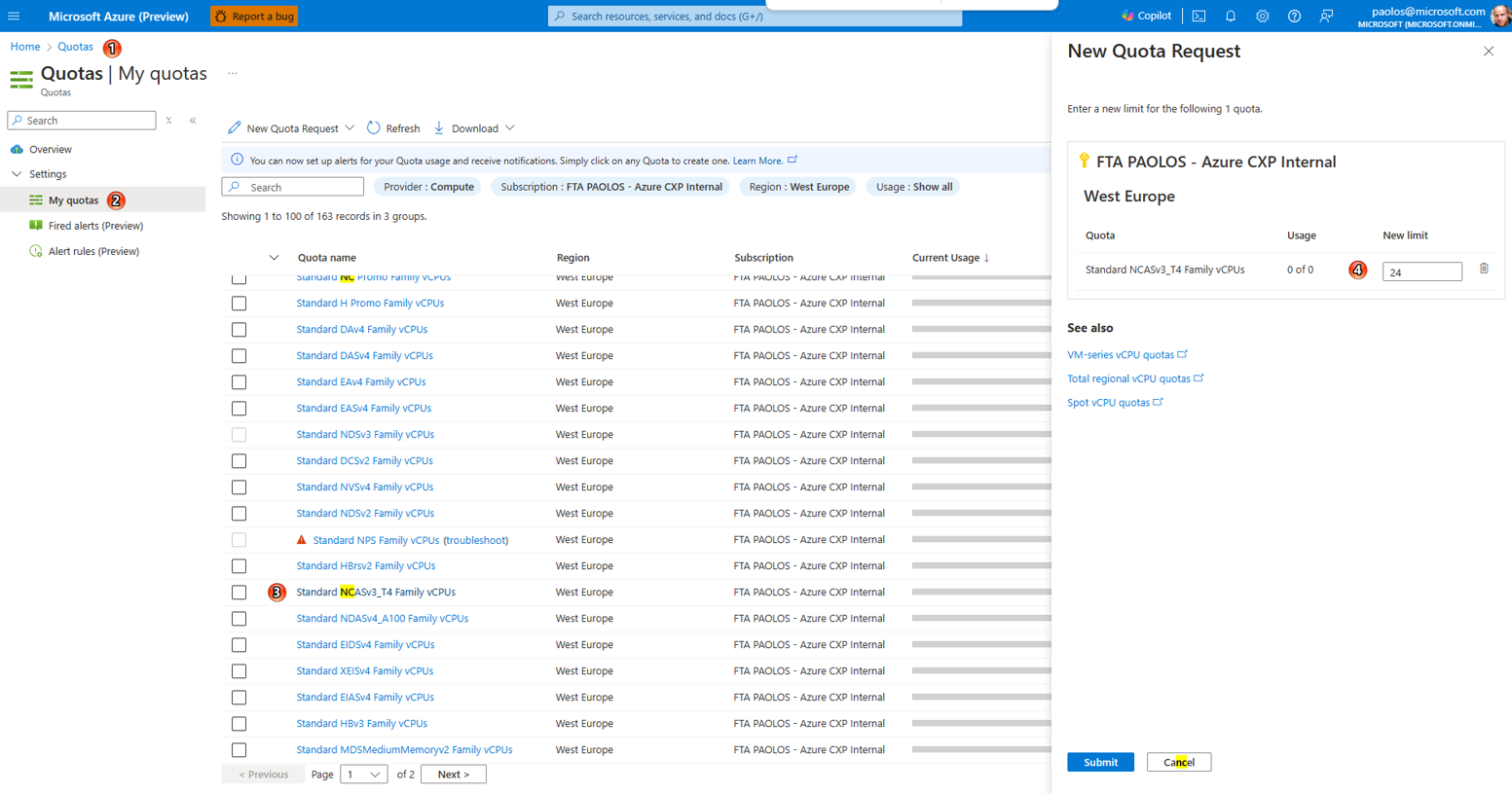The width and height of the screenshot is (1512, 794).
Task: Click the New Quota Request pencil icon
Action: coord(235,127)
